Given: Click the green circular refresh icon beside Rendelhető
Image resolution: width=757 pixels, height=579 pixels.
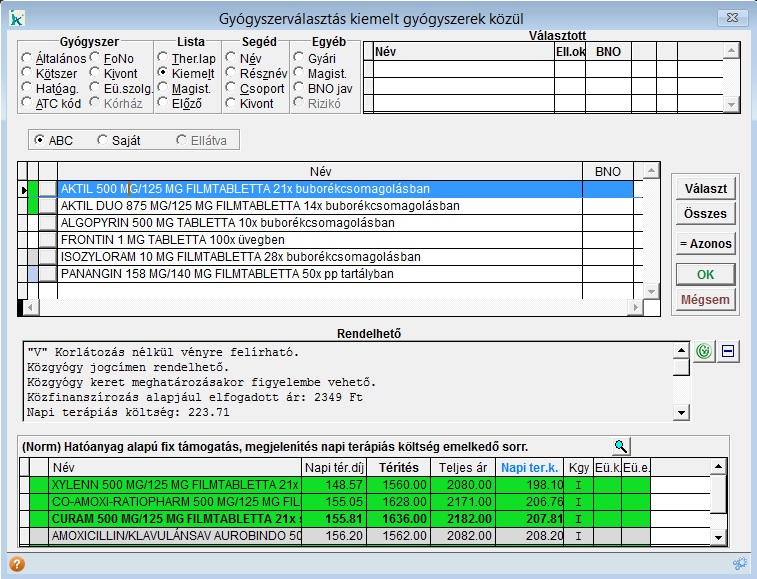Looking at the screenshot, I should tap(704, 351).
